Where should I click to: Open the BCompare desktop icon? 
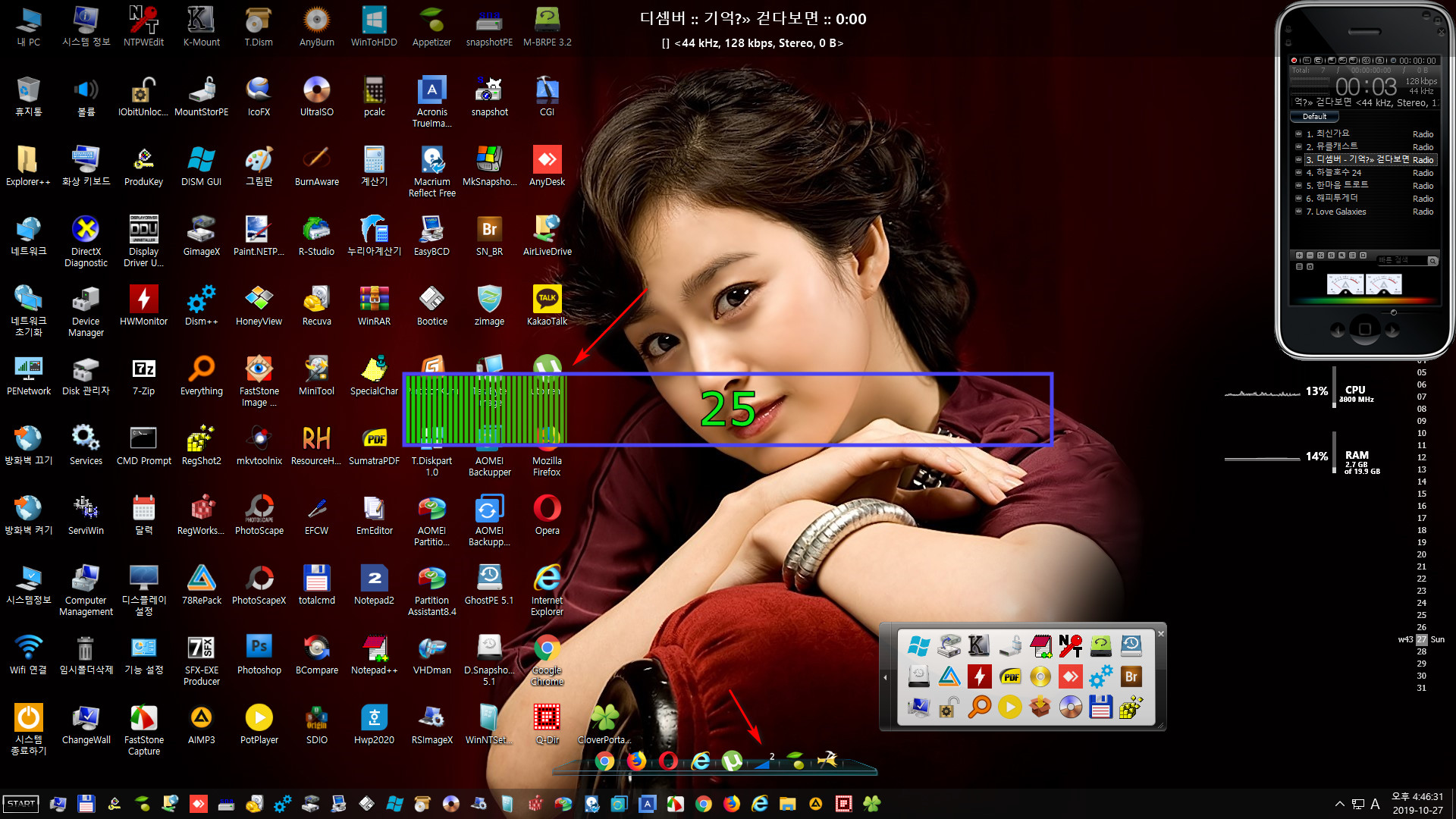pyautogui.click(x=316, y=654)
